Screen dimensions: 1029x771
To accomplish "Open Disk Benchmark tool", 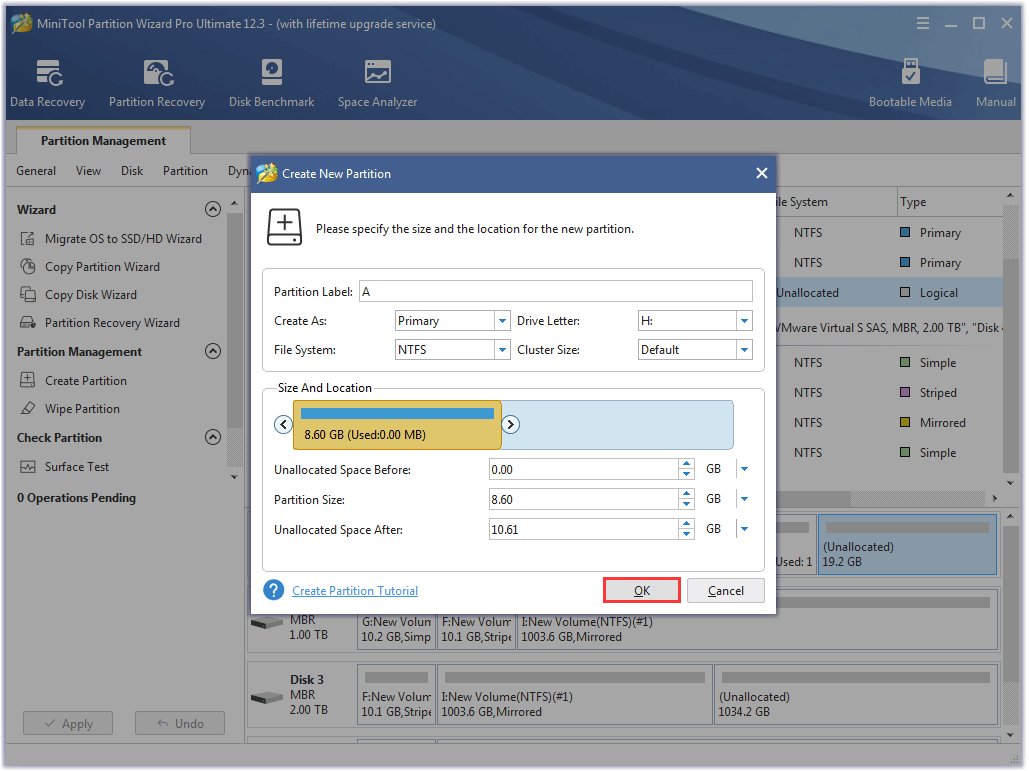I will 271,83.
